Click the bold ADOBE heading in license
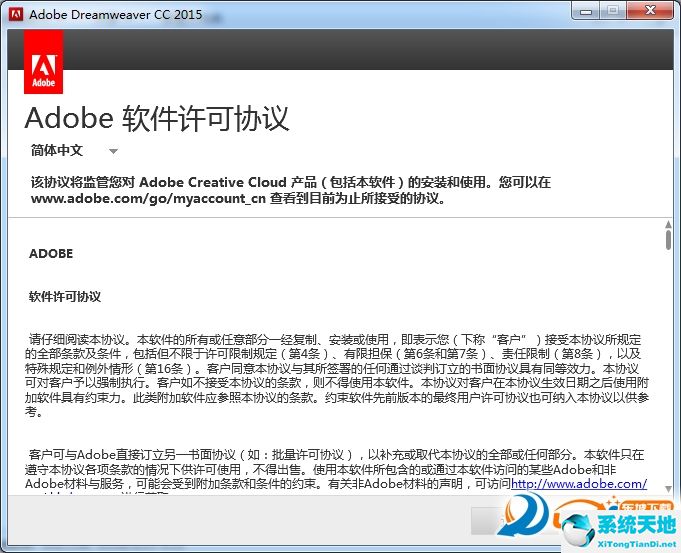 click(x=51, y=254)
